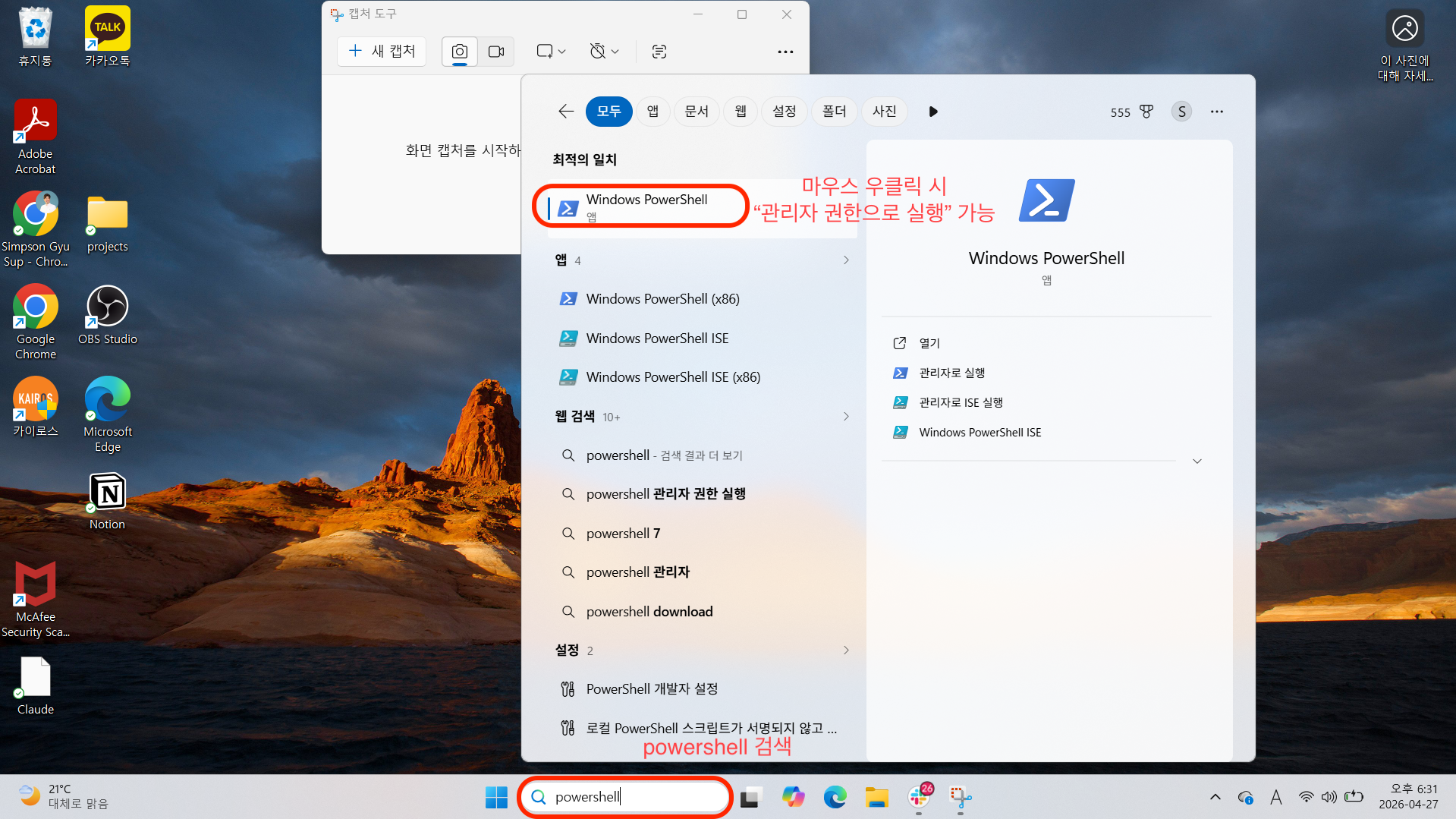Open the snip shape selection dropdown
This screenshot has width=1456, height=819.
[x=550, y=51]
